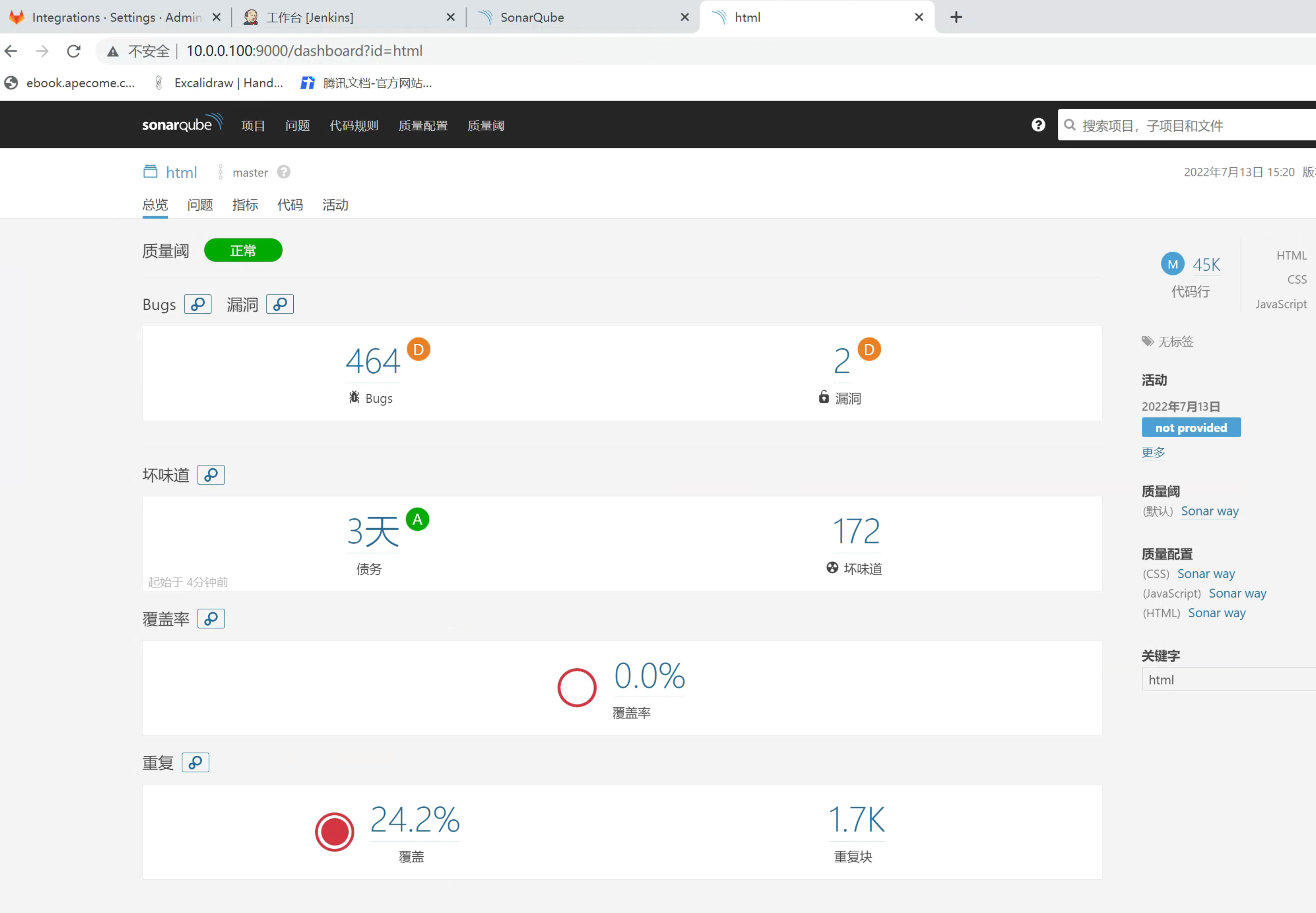The width and height of the screenshot is (1316, 913).
Task: Click the SonarQube logo
Action: point(182,124)
